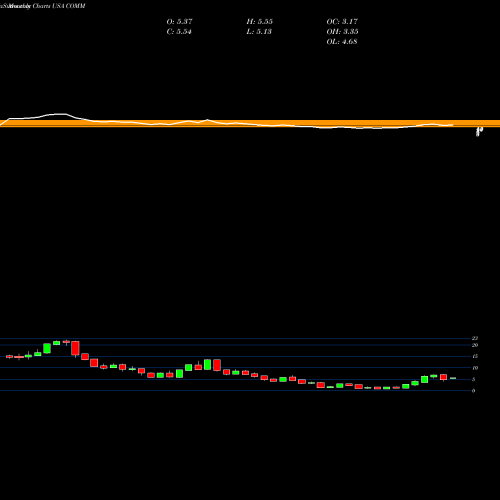Click the "Charts USA COMM" chart title
Viewport: 500px width, 500px height.
coord(59,6)
